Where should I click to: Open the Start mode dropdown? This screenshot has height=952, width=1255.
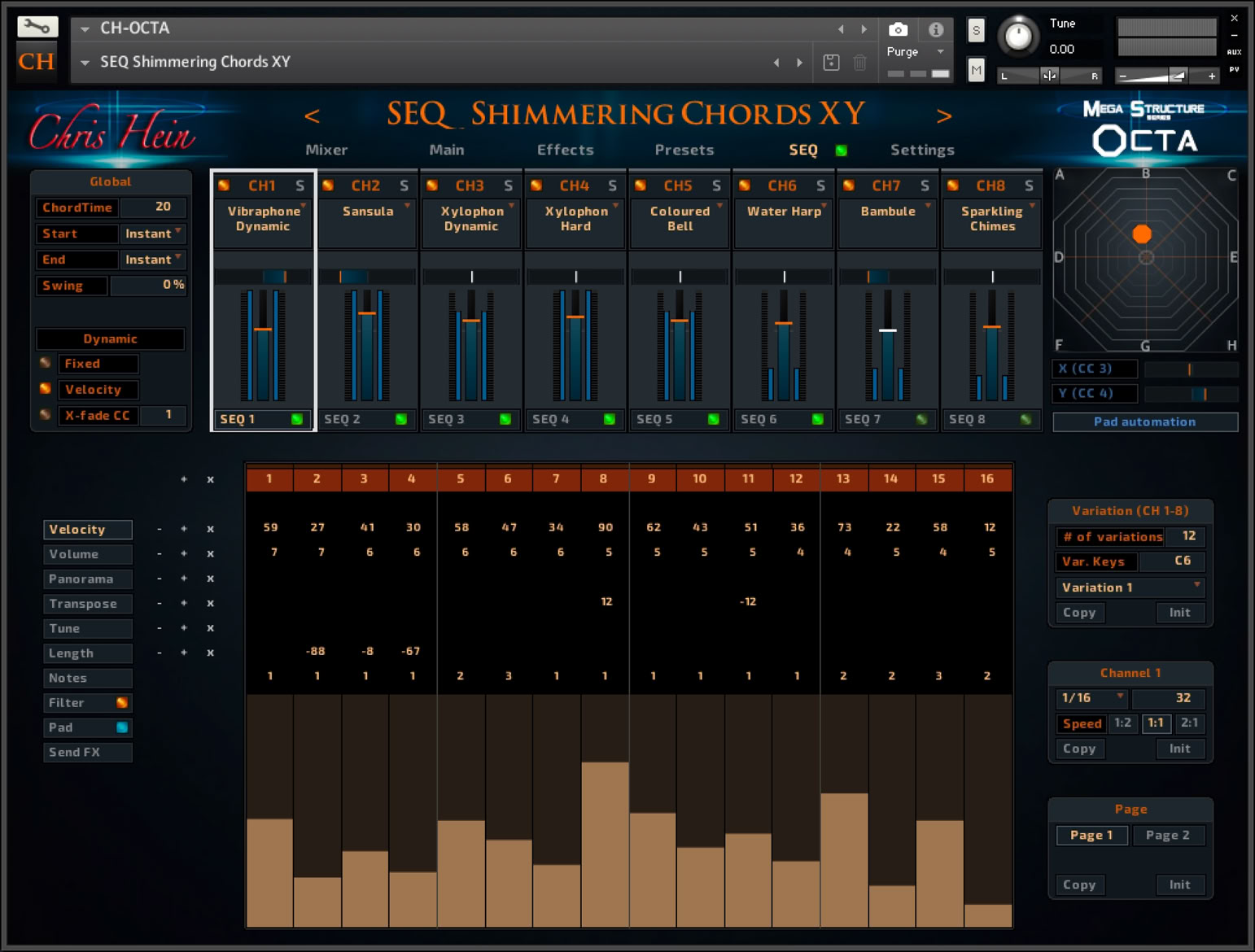(152, 234)
